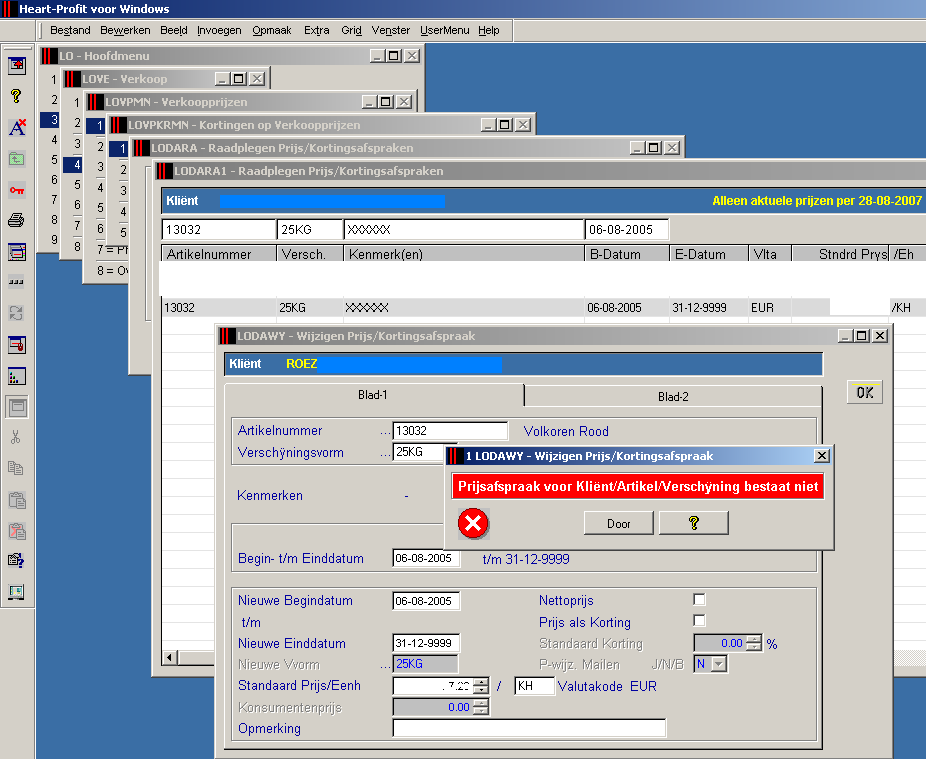
Task: Click the Nieuwe Begindatum date field
Action: [426, 601]
